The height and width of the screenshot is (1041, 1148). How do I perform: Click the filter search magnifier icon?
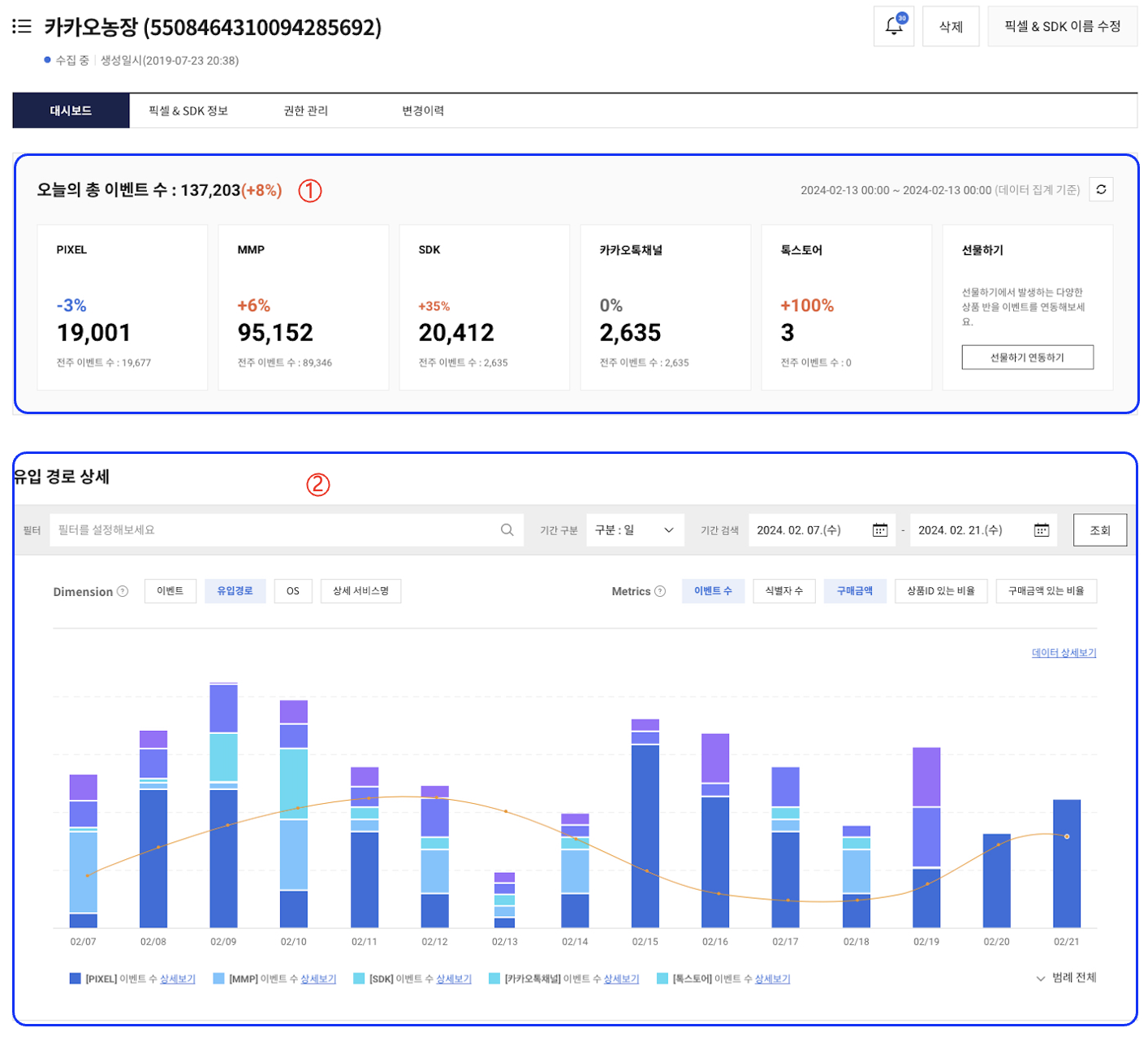coord(507,530)
